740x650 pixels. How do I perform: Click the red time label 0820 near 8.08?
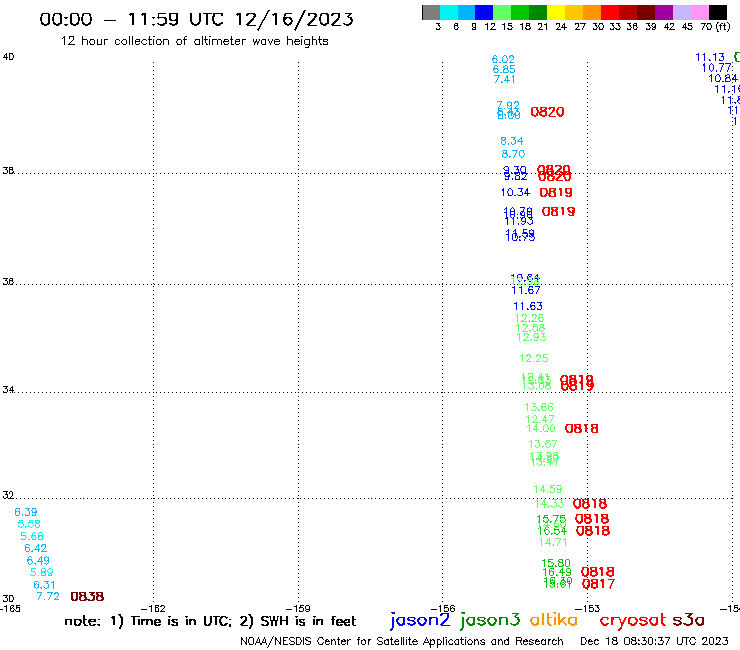click(x=547, y=112)
